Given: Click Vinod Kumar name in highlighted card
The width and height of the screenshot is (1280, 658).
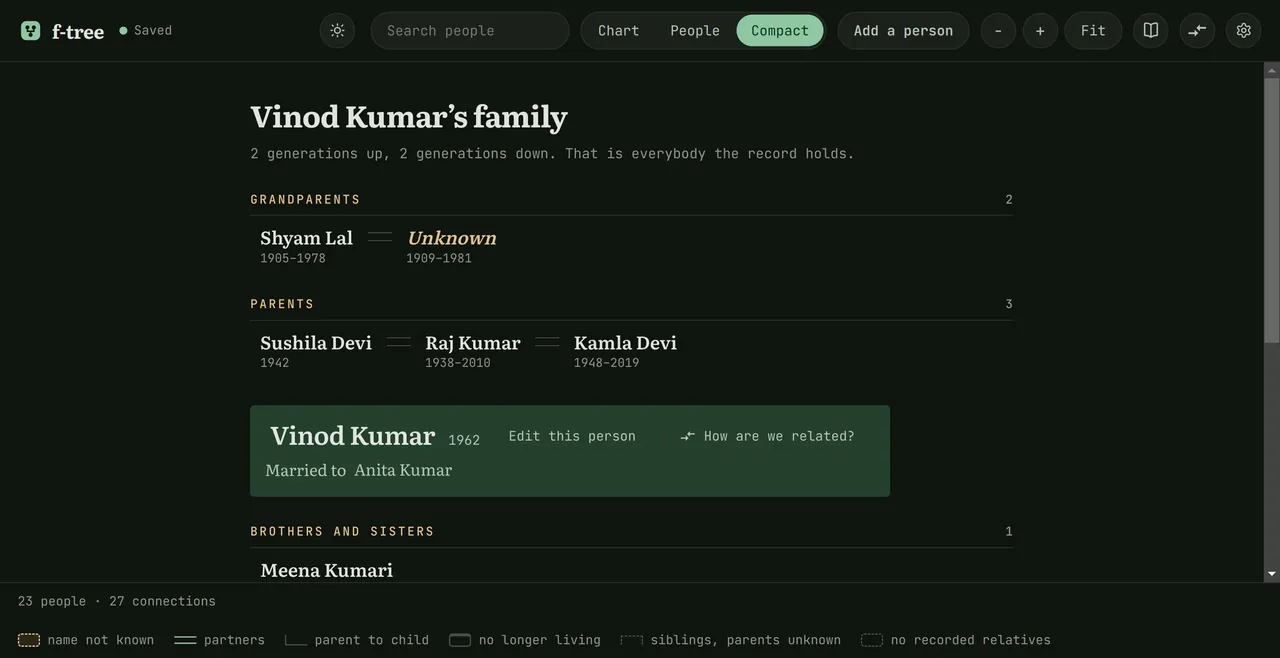Looking at the screenshot, I should (x=353, y=436).
